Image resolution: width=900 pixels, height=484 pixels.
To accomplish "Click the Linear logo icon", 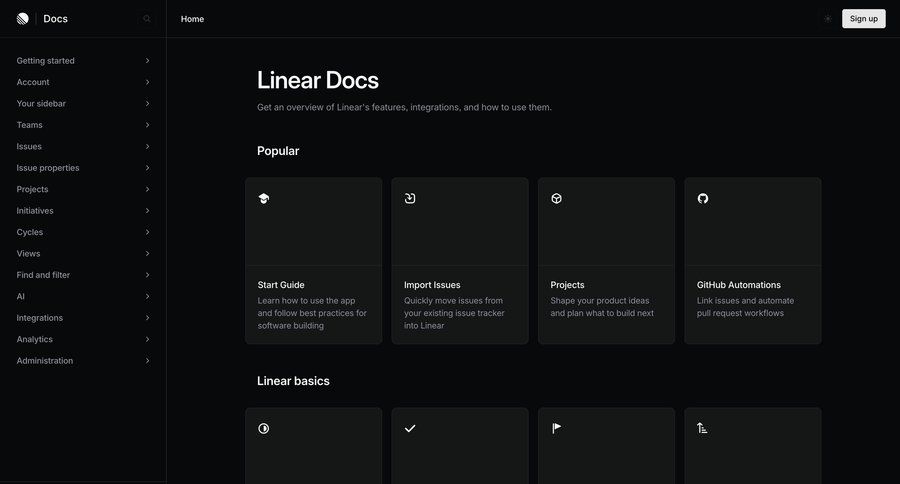I will pos(23,19).
